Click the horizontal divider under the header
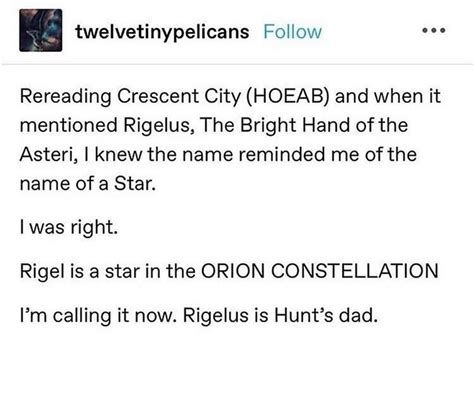This screenshot has height=397, width=474. (237, 64)
